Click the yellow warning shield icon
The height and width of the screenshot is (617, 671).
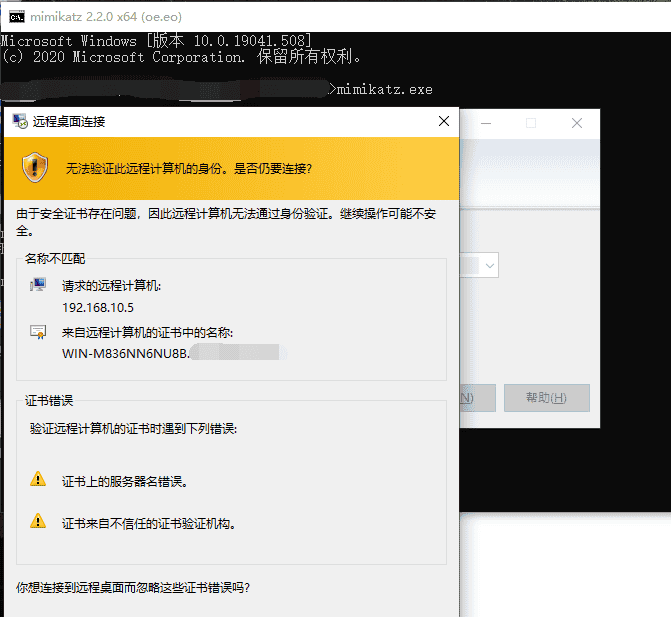35,168
